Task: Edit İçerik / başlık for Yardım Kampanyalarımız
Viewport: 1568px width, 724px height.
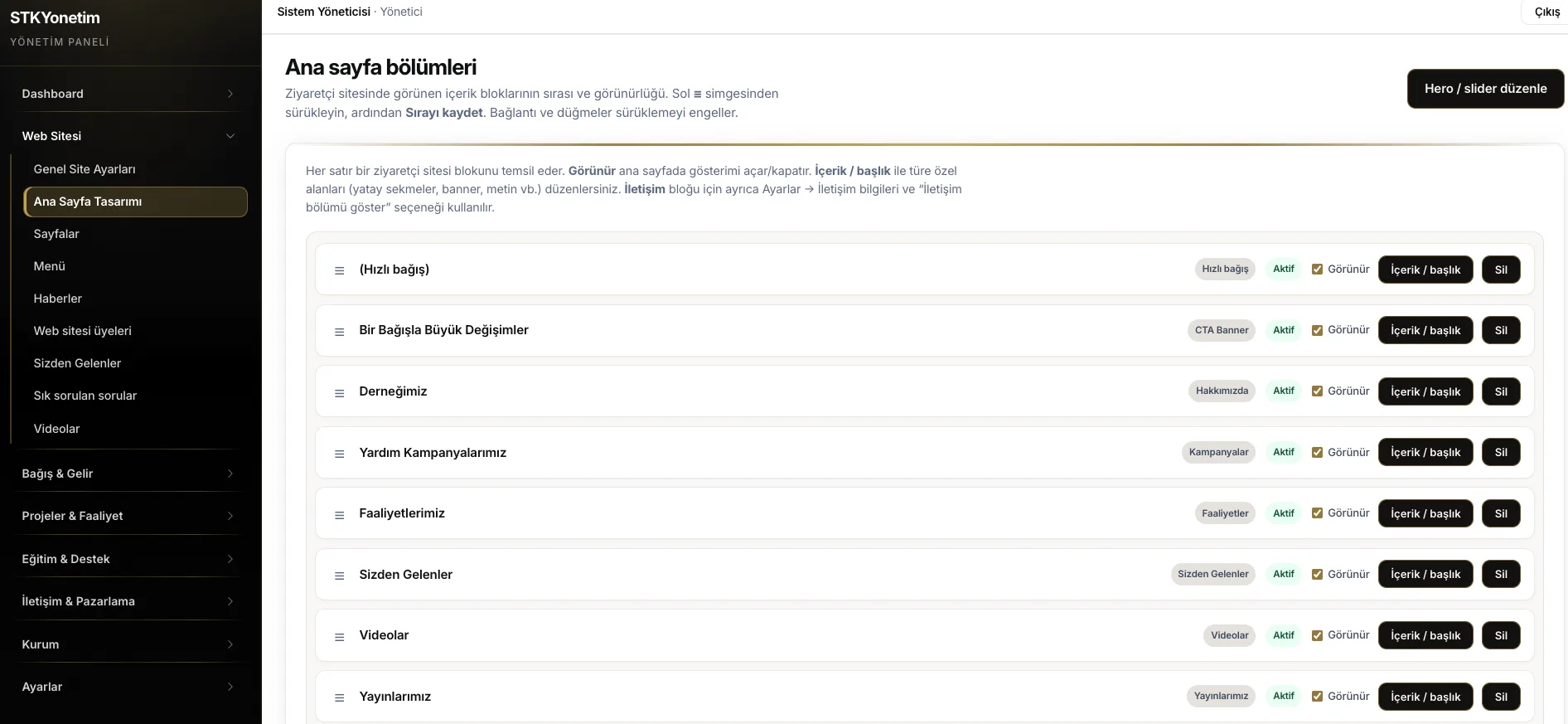Action: click(x=1425, y=452)
